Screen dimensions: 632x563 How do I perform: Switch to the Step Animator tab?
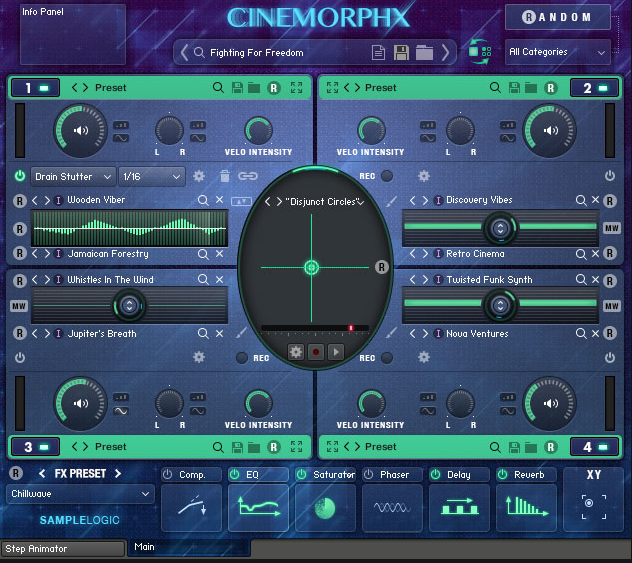click(x=62, y=549)
